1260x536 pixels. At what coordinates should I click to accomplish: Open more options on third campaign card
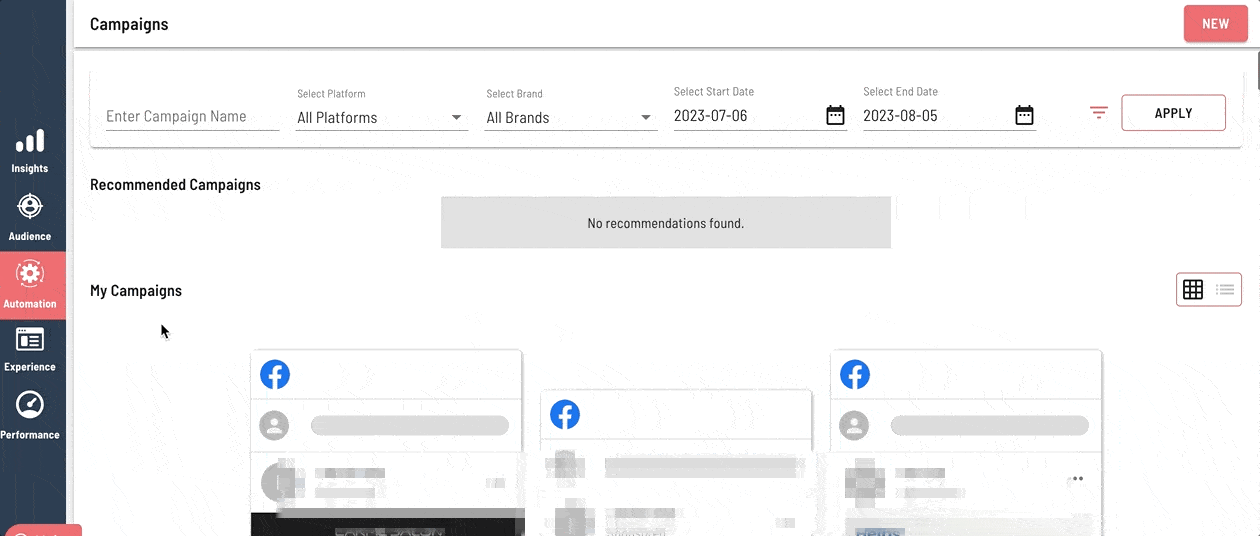tap(1076, 479)
